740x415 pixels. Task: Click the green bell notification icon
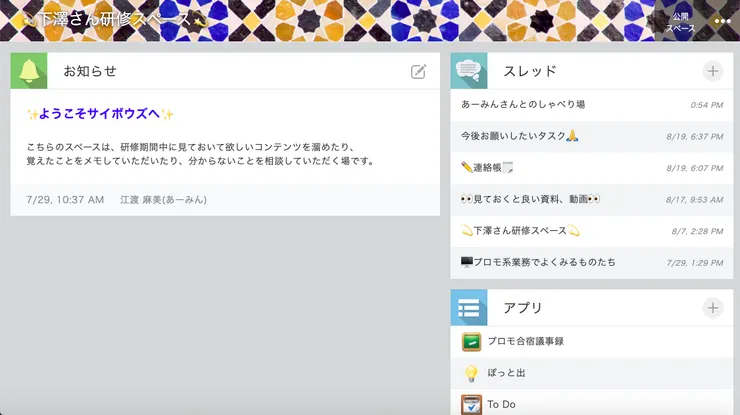click(29, 71)
